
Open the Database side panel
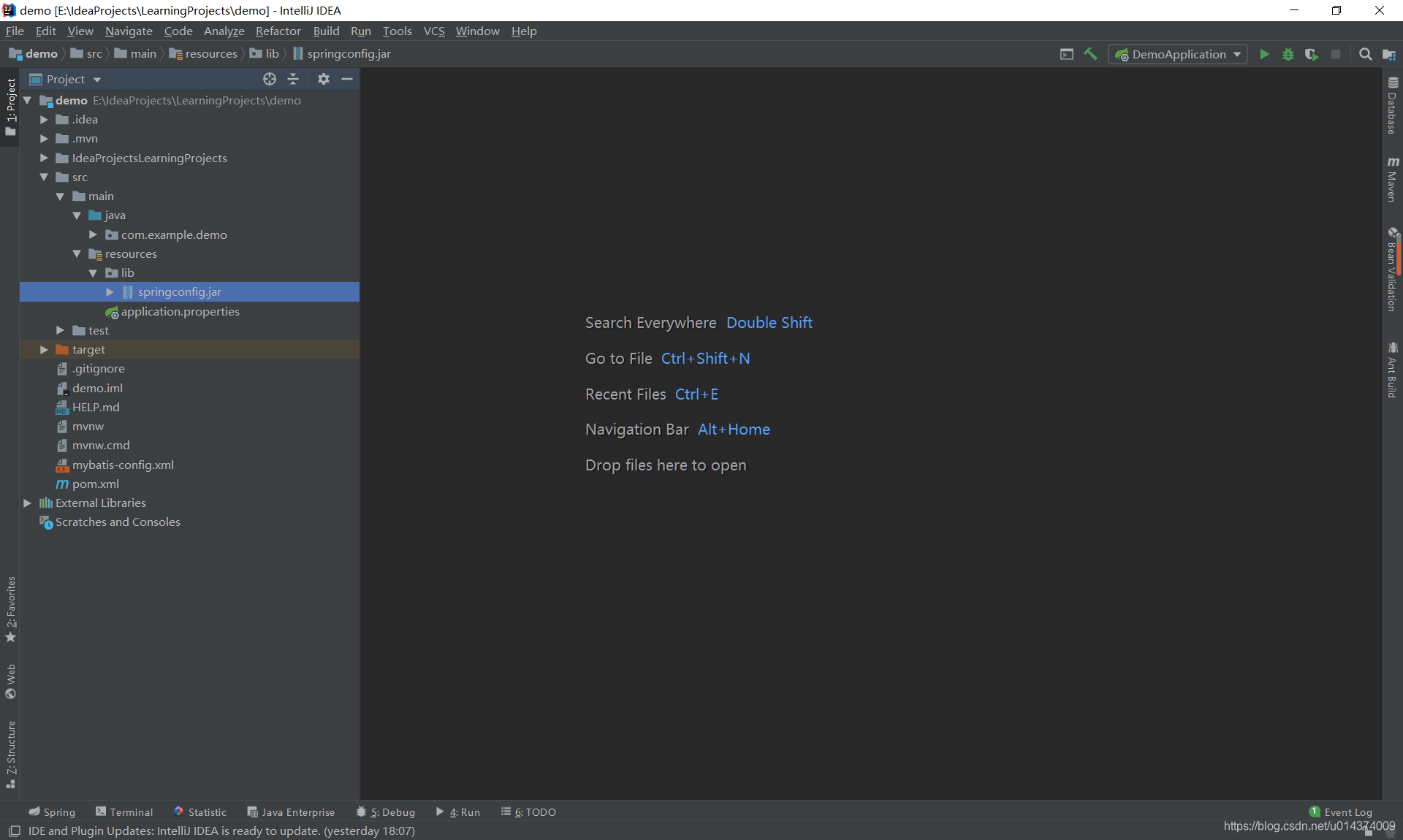tap(1393, 105)
